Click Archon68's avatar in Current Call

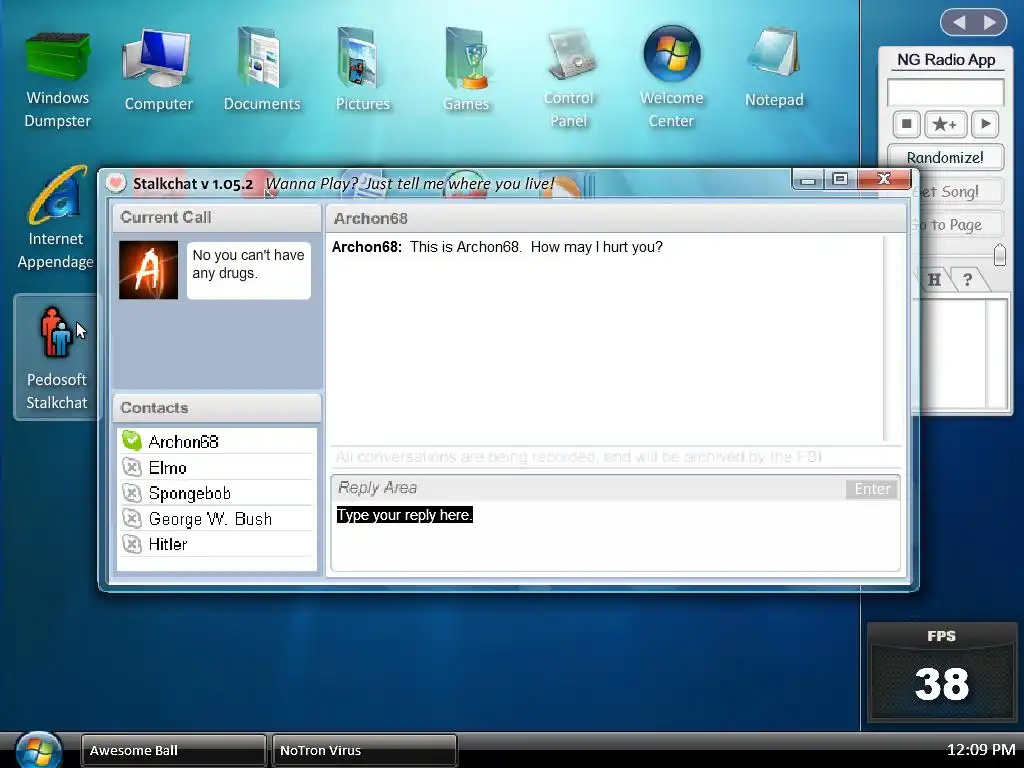(x=148, y=270)
